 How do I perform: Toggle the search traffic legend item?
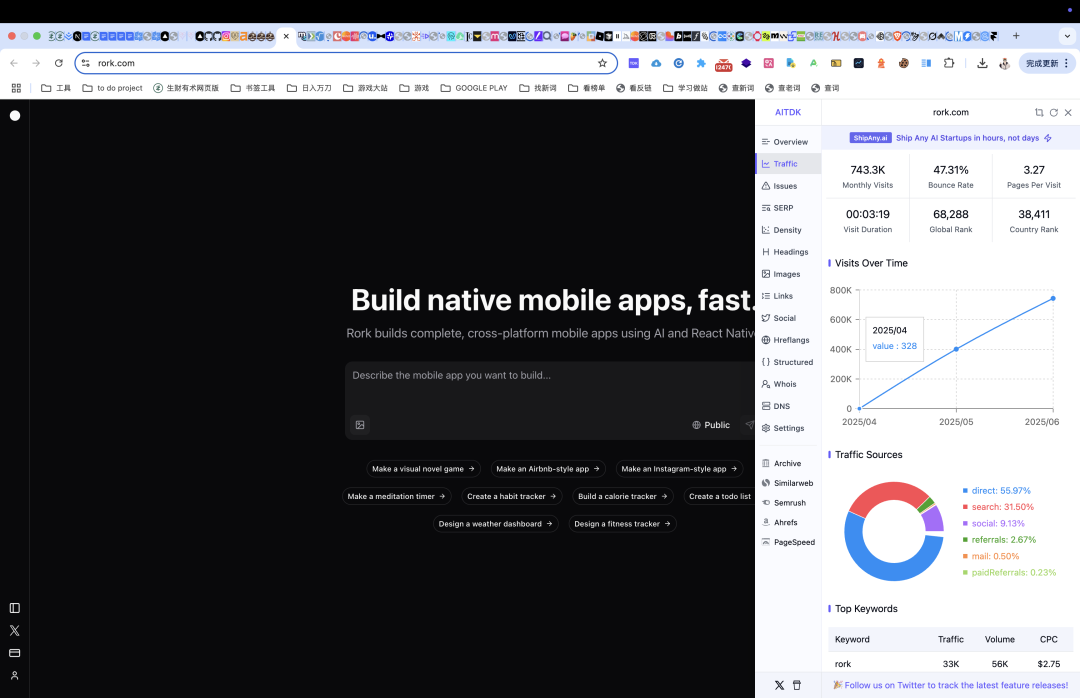pos(998,507)
